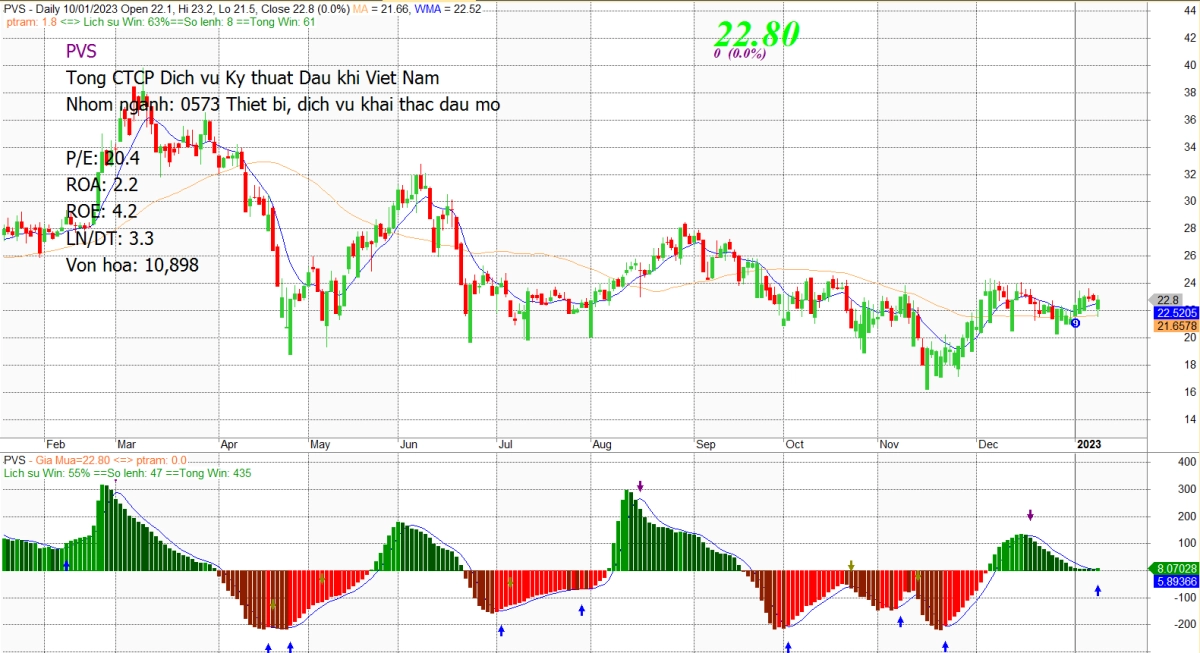Click the olive down arrow in October histogram
This screenshot has height=653, width=1200.
[850, 566]
